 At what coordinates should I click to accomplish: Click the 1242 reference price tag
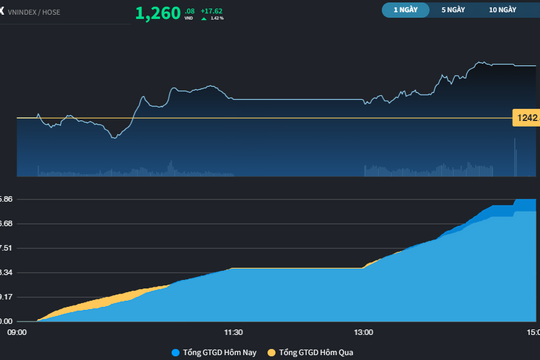(526, 118)
